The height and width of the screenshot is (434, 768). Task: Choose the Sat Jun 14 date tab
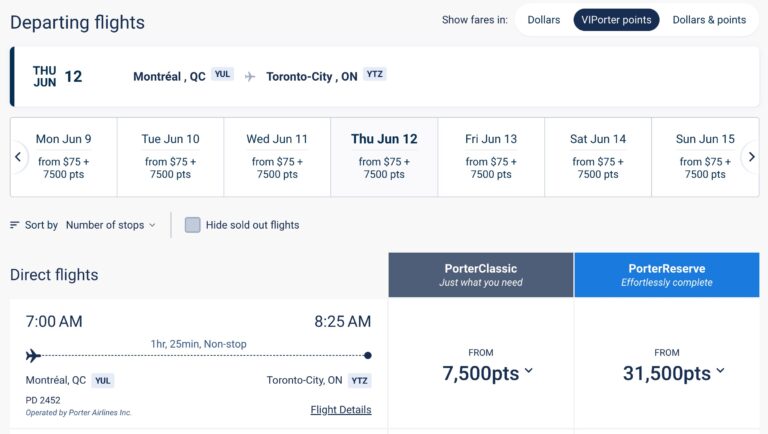(598, 157)
